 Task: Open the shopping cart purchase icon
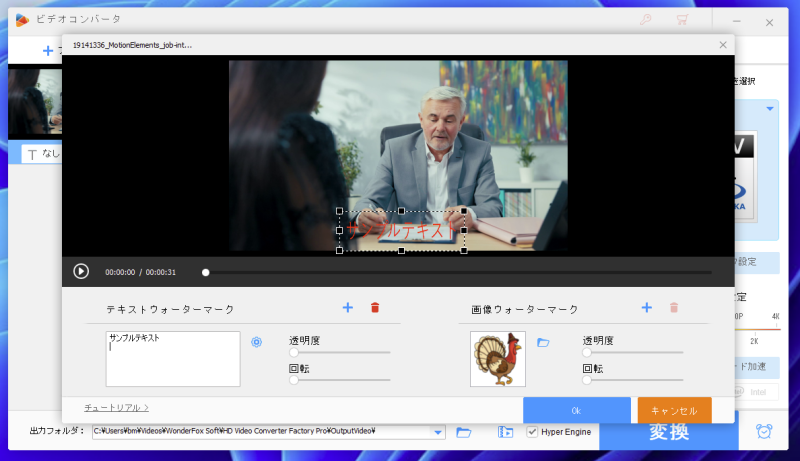(x=682, y=20)
